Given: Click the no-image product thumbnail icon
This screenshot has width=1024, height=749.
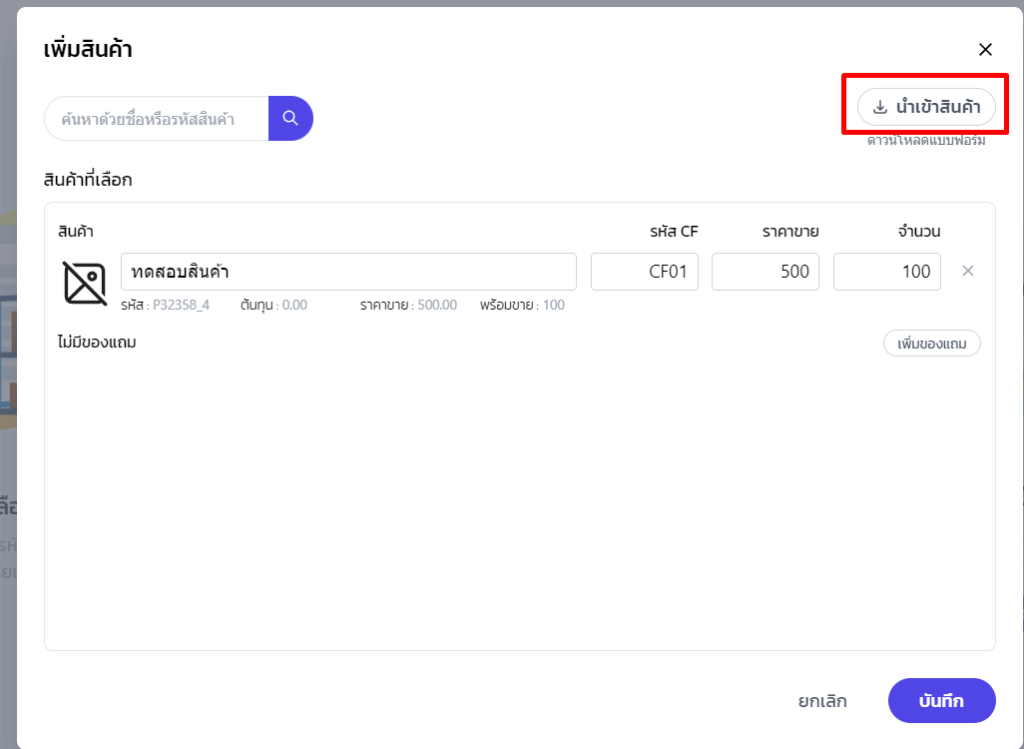Looking at the screenshot, I should click(x=85, y=282).
